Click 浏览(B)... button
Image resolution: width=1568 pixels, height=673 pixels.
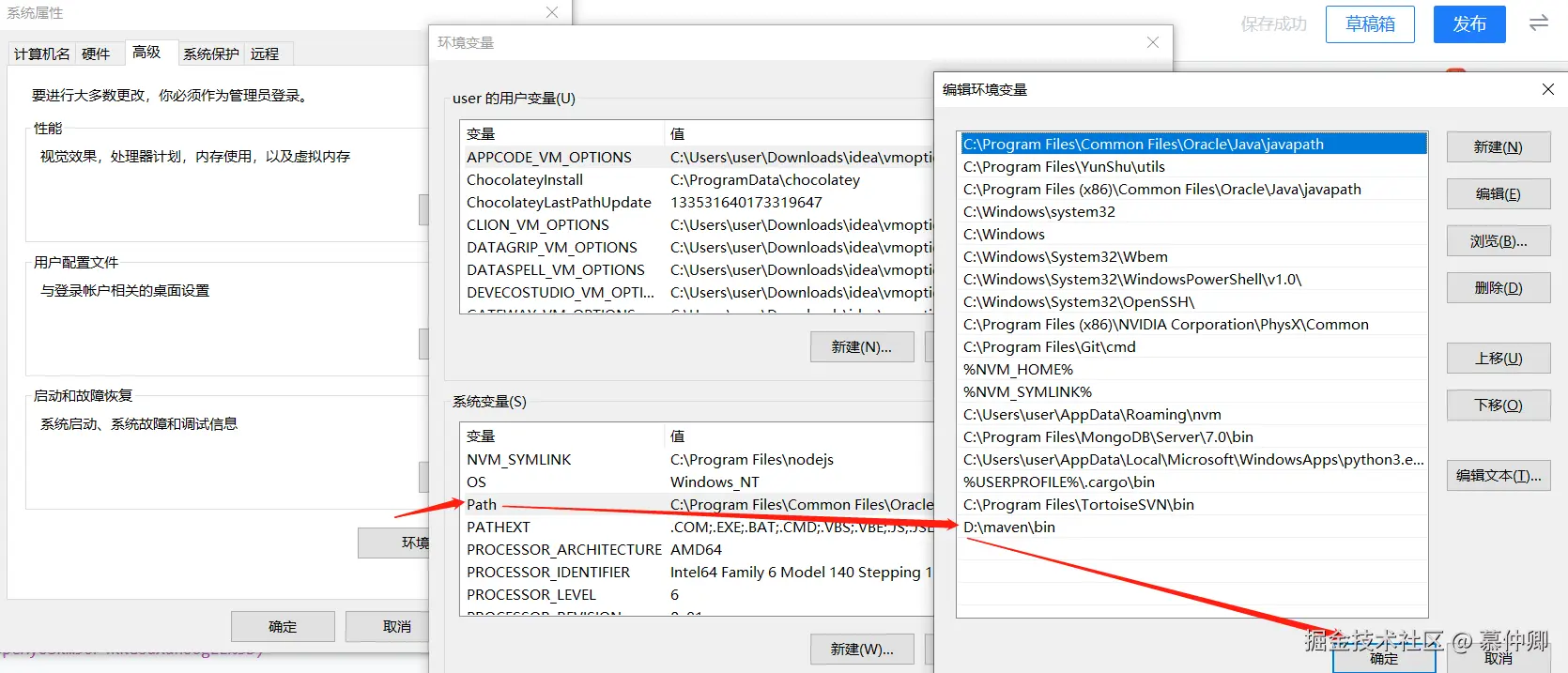[1499, 241]
